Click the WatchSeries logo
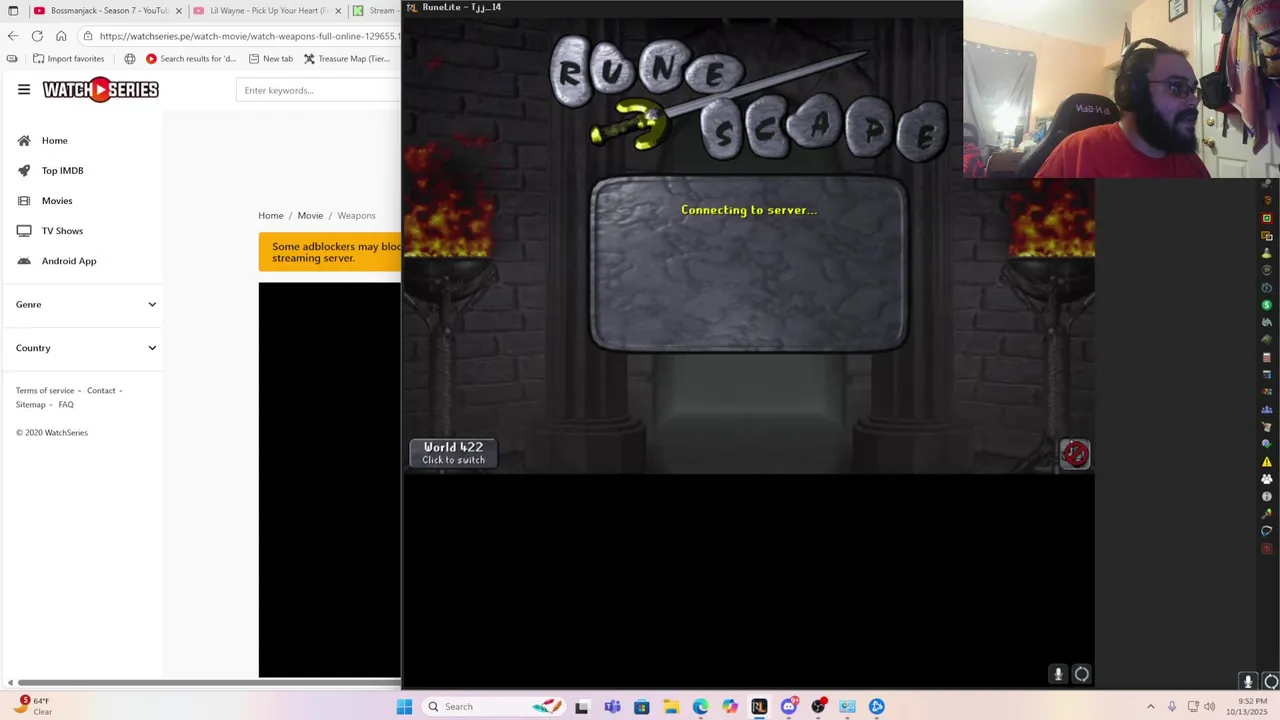The image size is (1280, 720). [x=100, y=90]
